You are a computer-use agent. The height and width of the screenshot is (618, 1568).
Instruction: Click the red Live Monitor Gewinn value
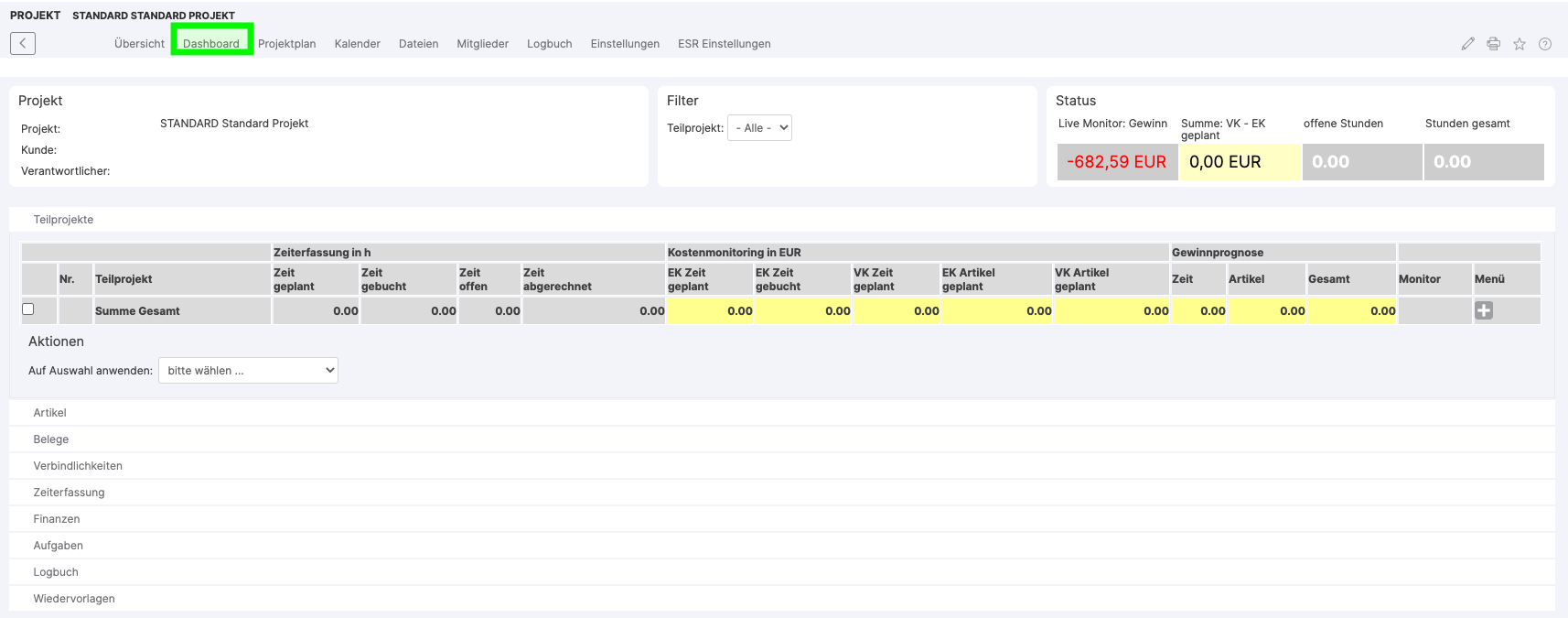[x=1116, y=162]
